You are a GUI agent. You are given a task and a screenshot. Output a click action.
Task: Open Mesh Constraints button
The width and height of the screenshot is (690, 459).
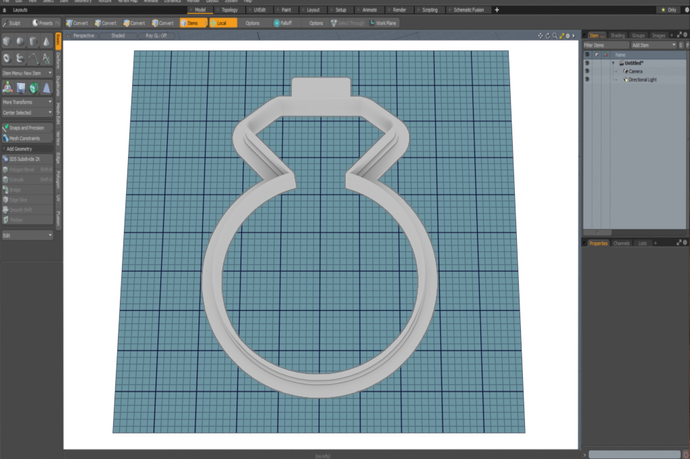point(27,138)
